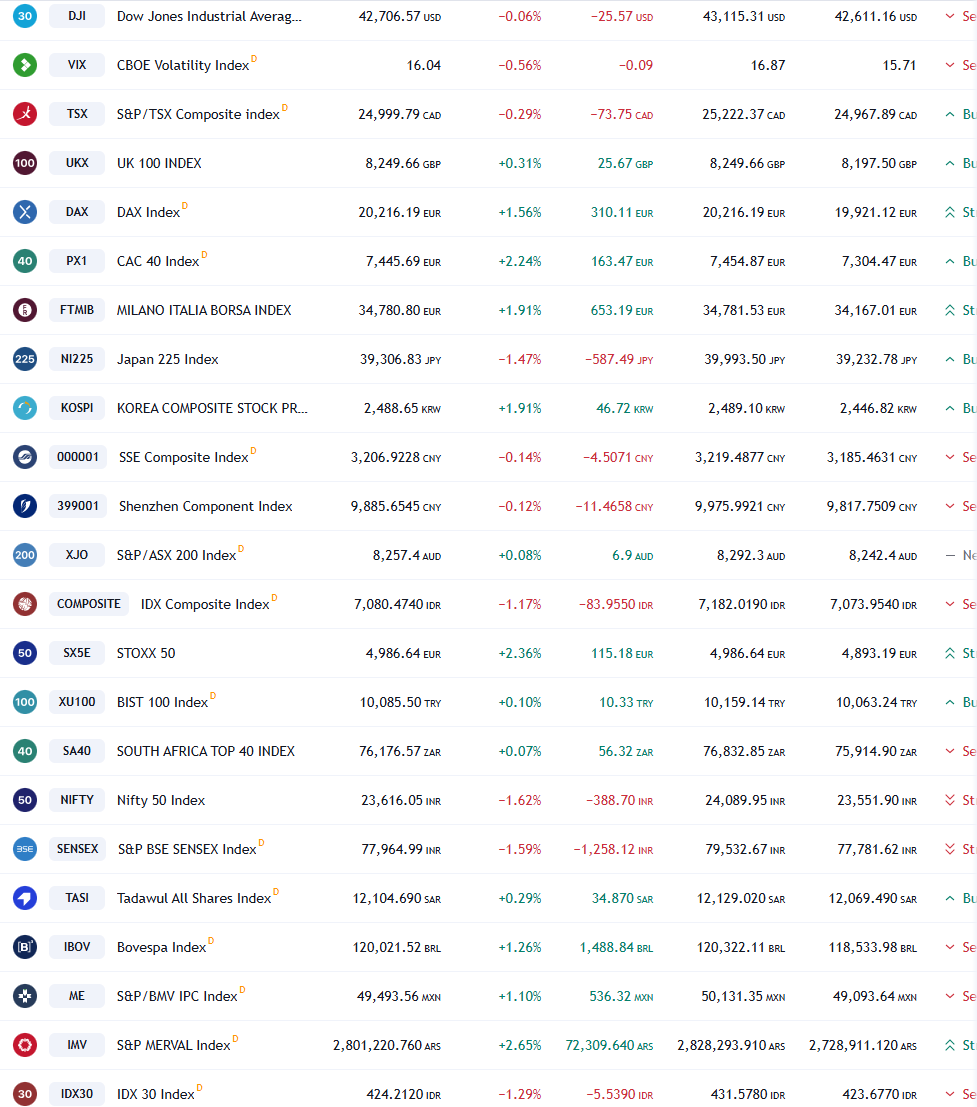Open S&P/ASX 200 Index link
Viewport: 977px width, 1107px height.
click(x=176, y=555)
